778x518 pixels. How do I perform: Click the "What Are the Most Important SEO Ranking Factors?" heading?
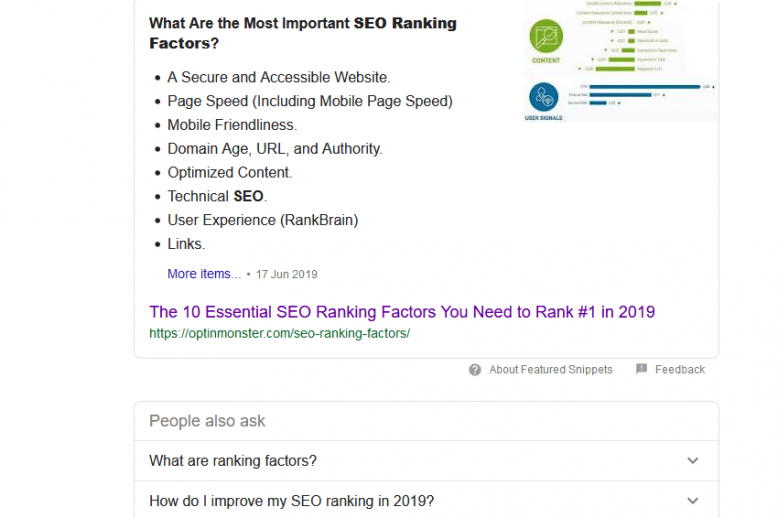tap(302, 33)
